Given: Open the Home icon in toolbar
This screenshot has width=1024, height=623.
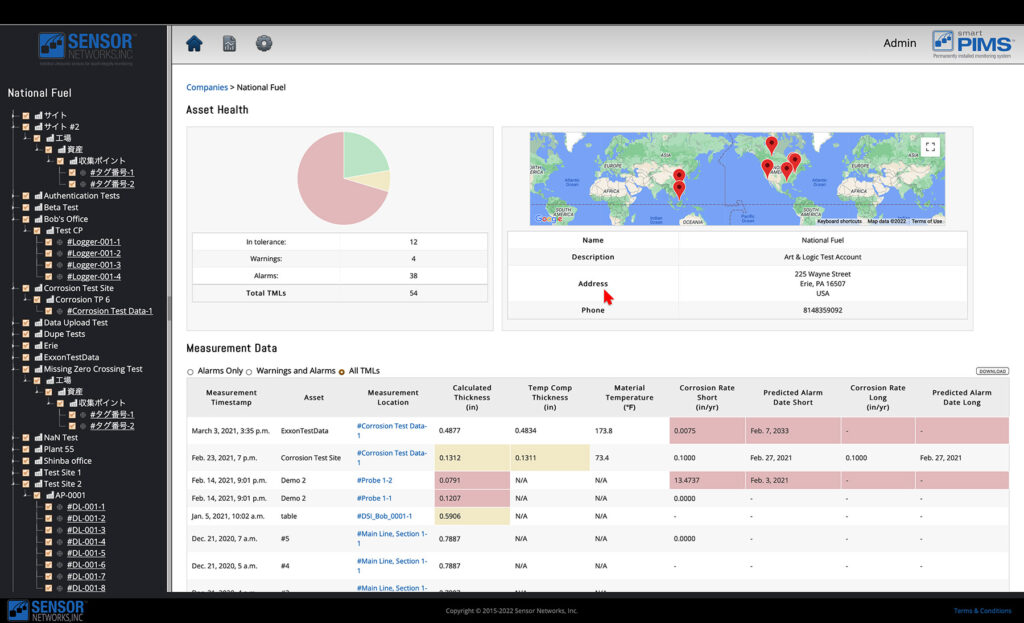Looking at the screenshot, I should click(194, 44).
